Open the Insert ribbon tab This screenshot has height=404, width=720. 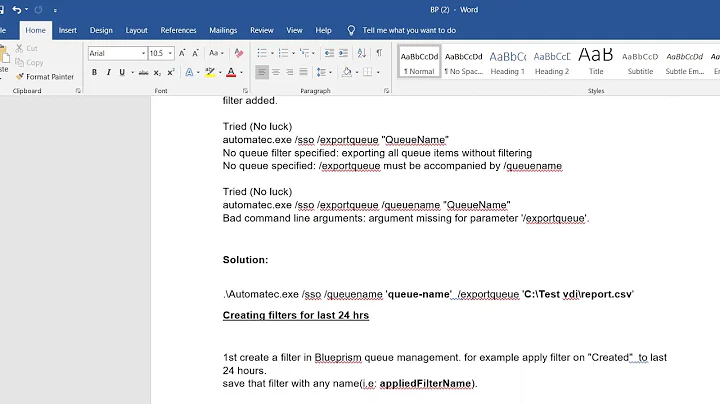pos(68,30)
